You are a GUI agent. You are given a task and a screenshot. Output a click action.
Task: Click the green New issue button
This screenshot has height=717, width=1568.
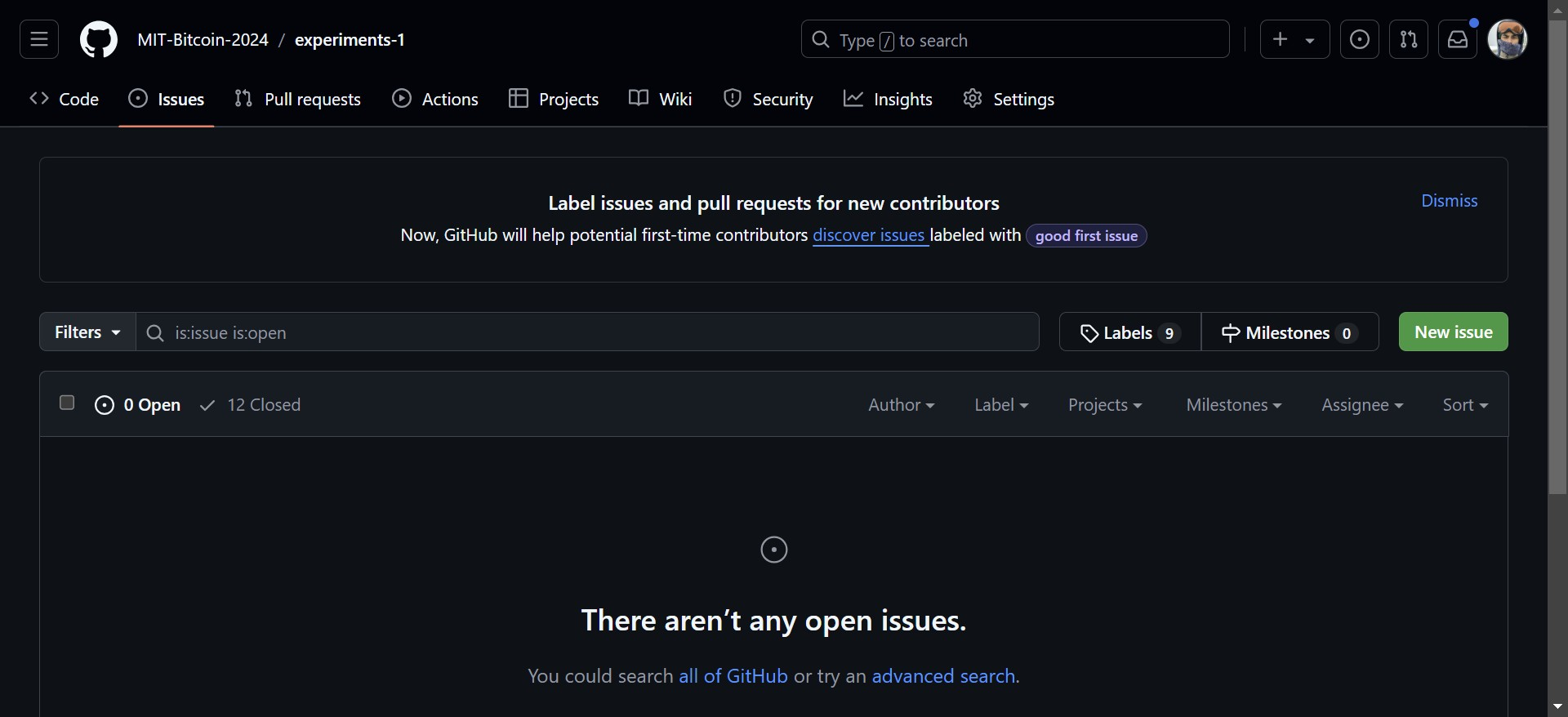pyautogui.click(x=1453, y=332)
